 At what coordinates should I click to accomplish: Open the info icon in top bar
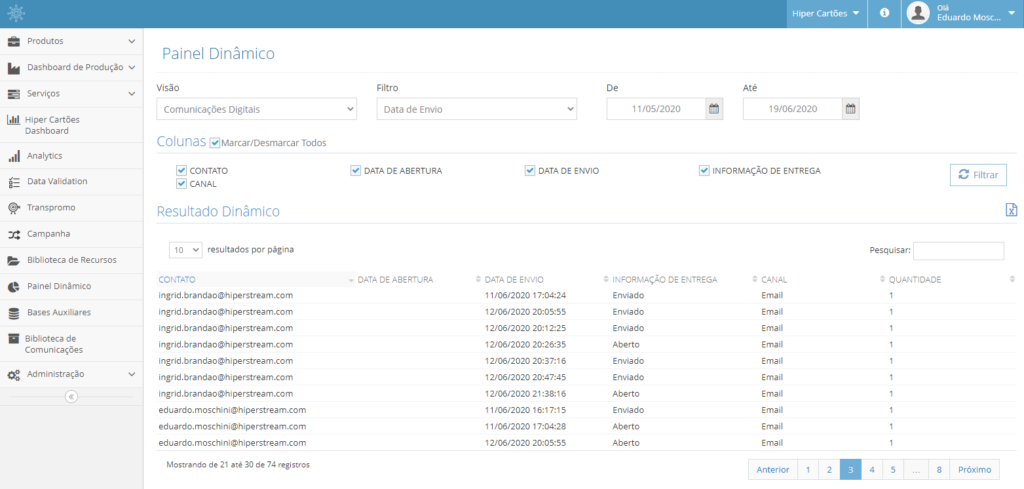coord(884,13)
